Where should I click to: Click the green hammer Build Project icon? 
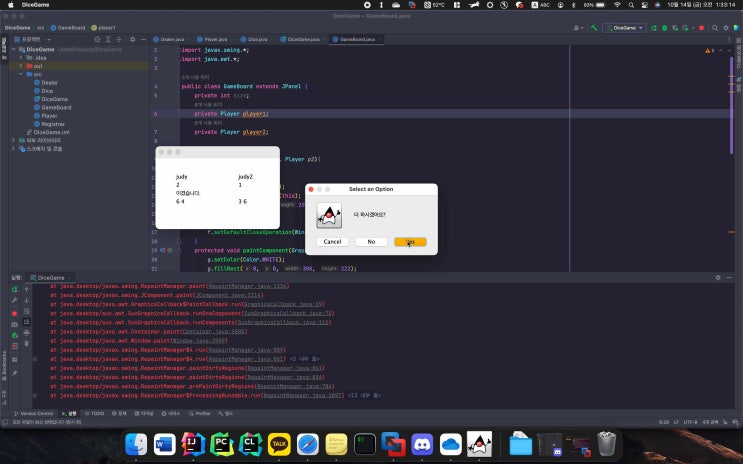click(594, 28)
